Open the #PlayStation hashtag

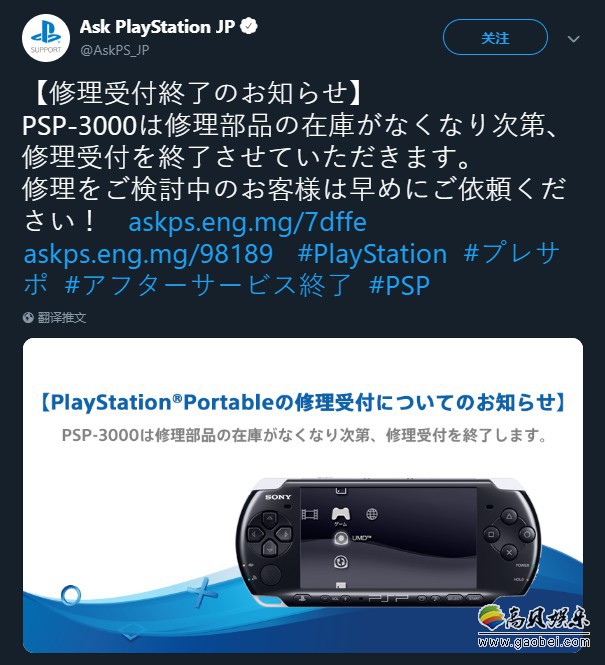coord(372,254)
